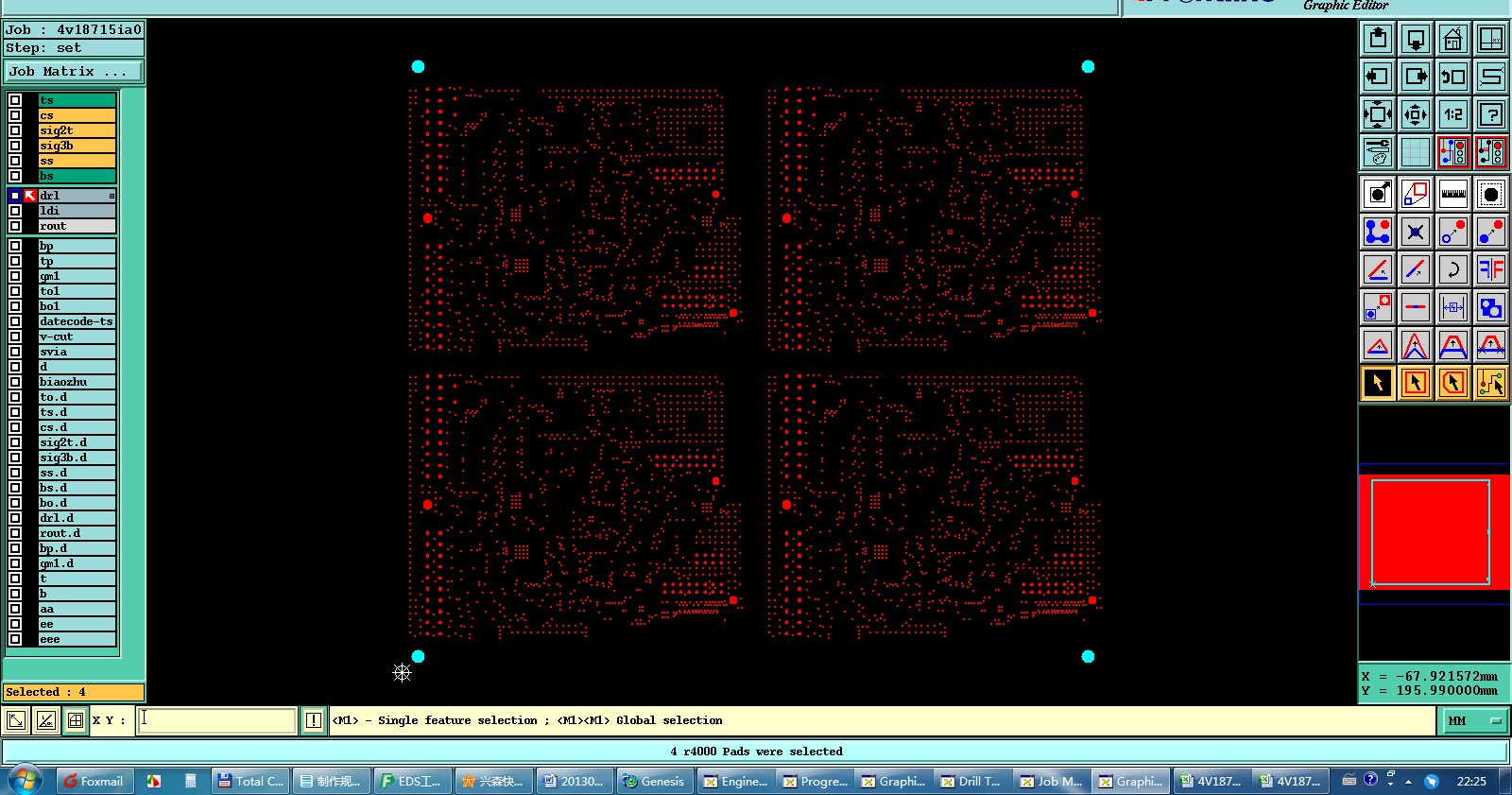Select the mirror F tool icon
The width and height of the screenshot is (1512, 795).
click(1491, 269)
